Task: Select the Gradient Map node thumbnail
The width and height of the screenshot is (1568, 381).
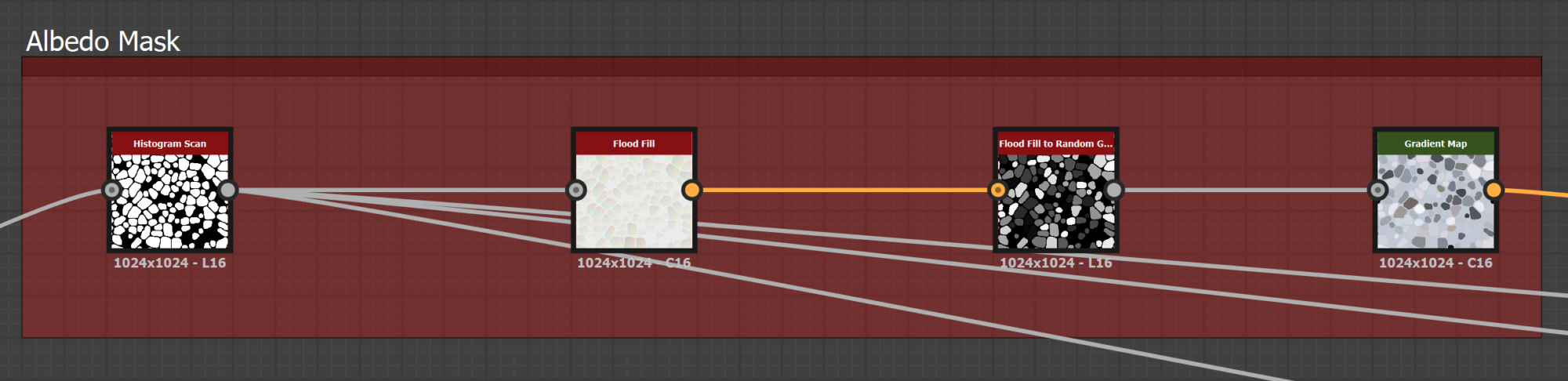Action: pos(1436,201)
